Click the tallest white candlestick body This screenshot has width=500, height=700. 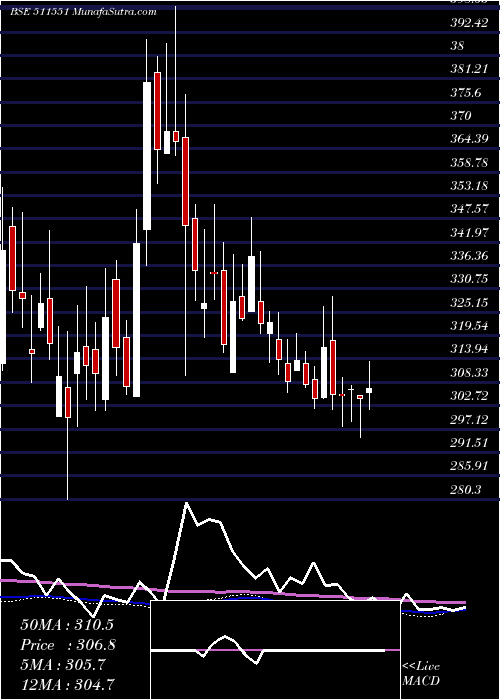137,320
